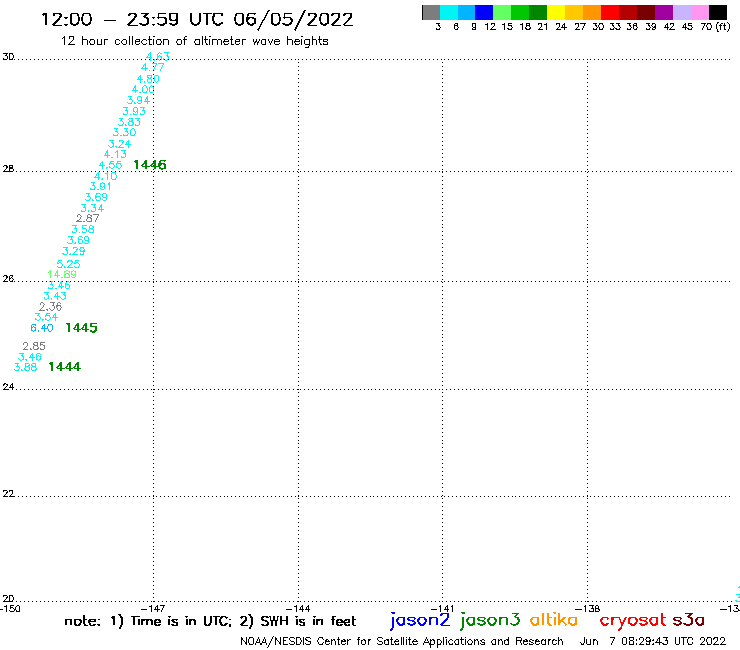Click the purple swatch in the legend

(x=664, y=12)
